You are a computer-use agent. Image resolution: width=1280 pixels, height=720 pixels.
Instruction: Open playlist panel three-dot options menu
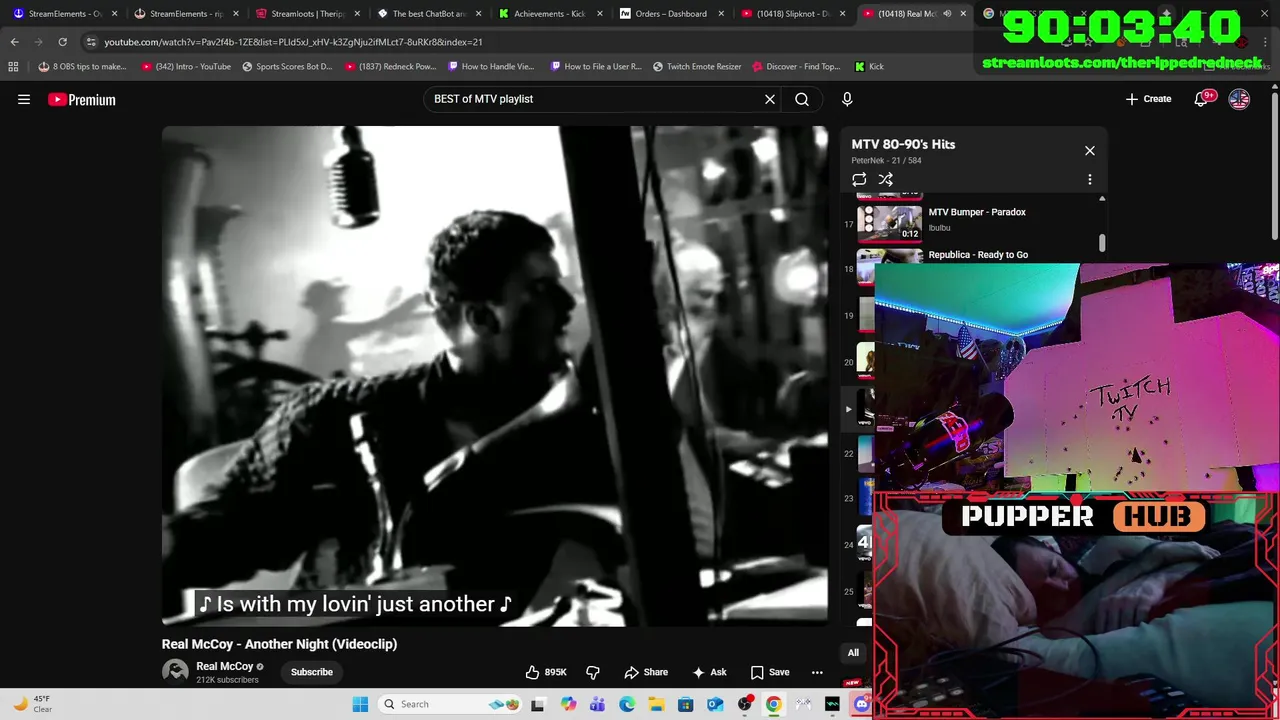pos(1090,180)
